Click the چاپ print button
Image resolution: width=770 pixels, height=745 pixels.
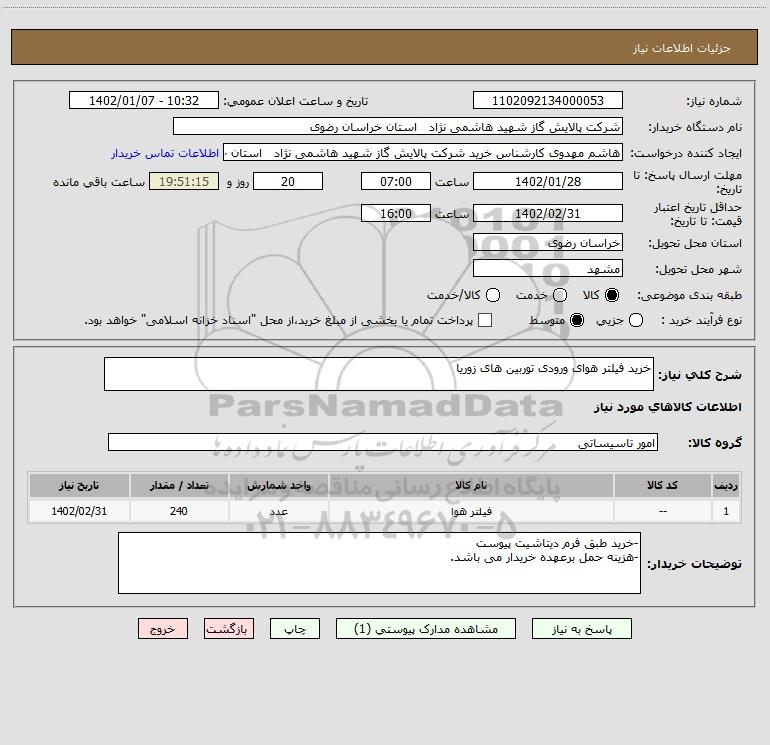point(295,629)
